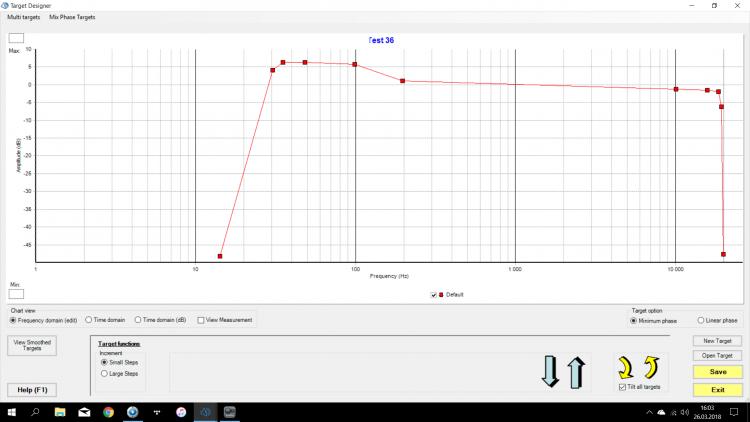Click Open Target button
This screenshot has width=750, height=422.
pyautogui.click(x=717, y=355)
